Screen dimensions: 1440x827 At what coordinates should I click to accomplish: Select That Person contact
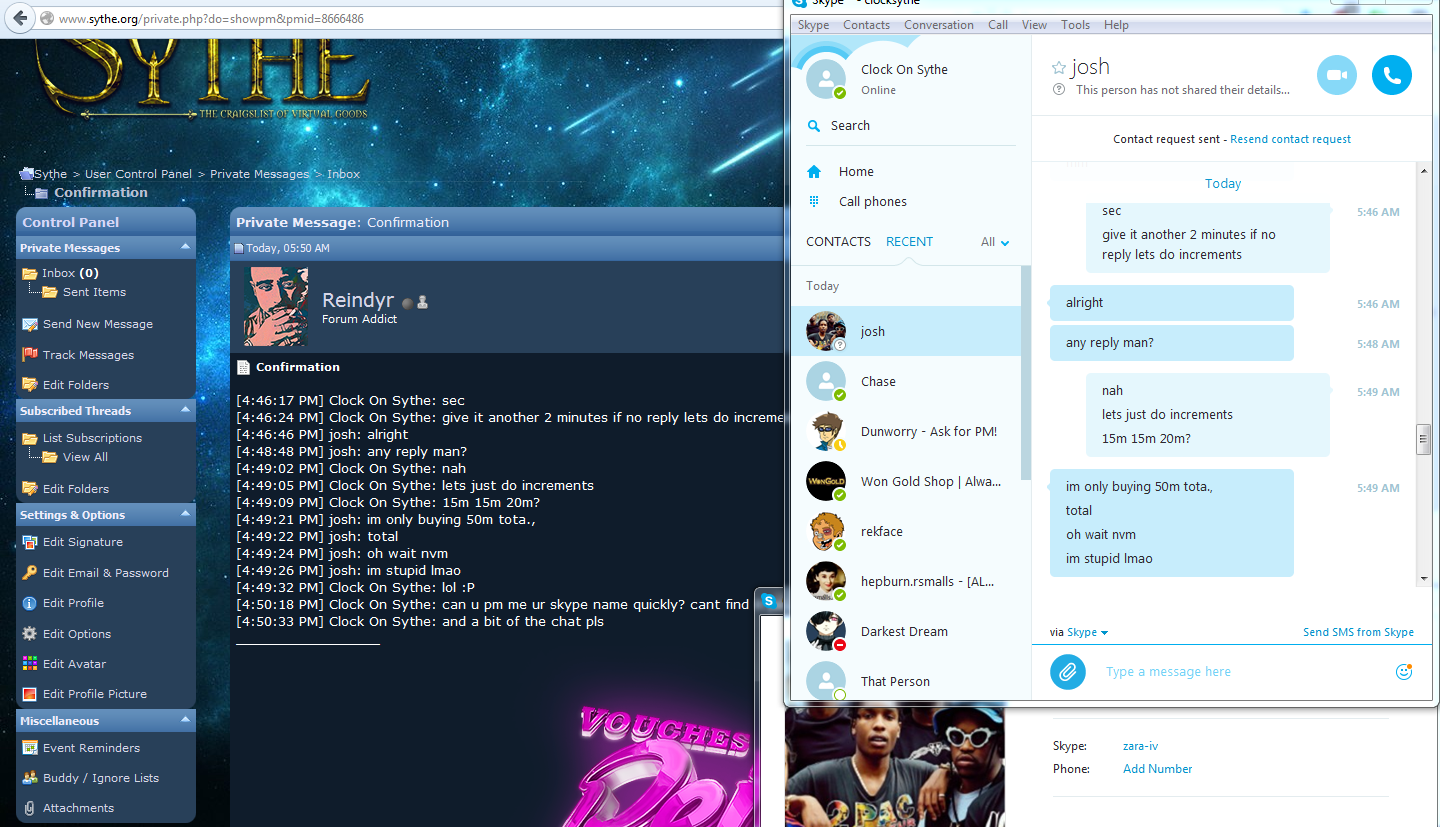905,680
